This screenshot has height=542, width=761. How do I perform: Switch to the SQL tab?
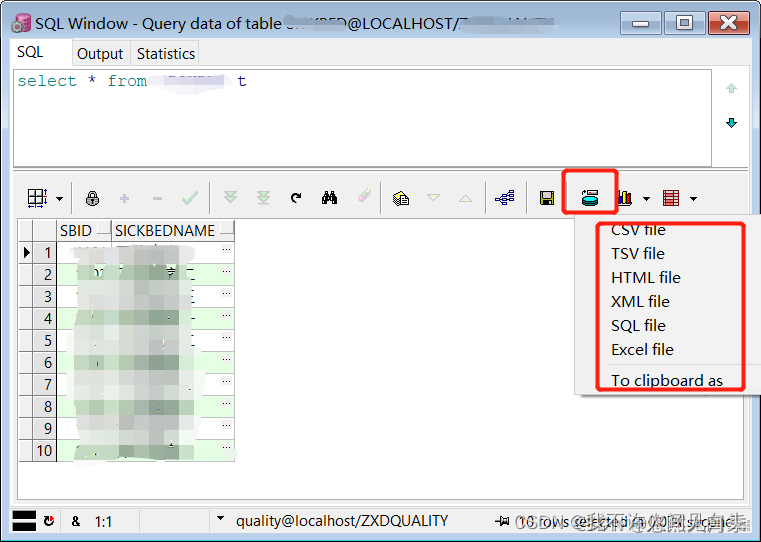(x=30, y=52)
